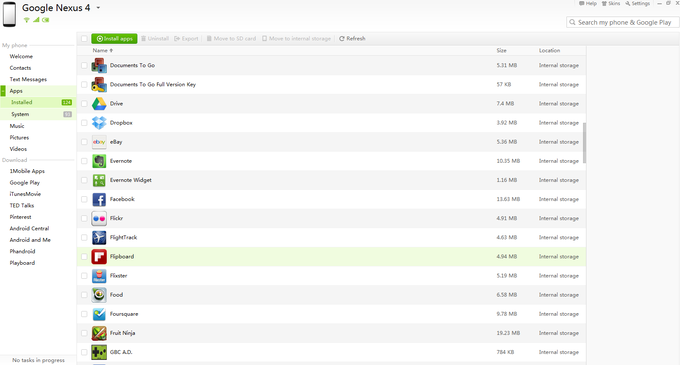680x365 pixels.
Task: Click the app list vertical scrollbar
Action: (584, 143)
